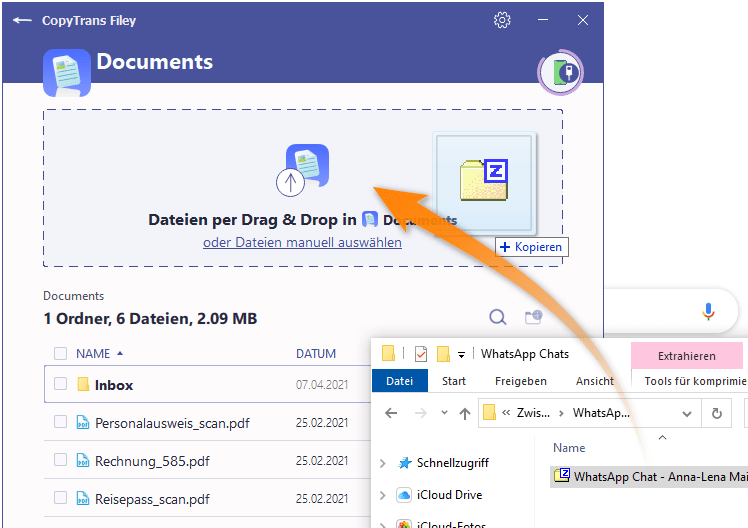Create new folder via folder-plus icon
748x528 pixels.
(x=533, y=317)
